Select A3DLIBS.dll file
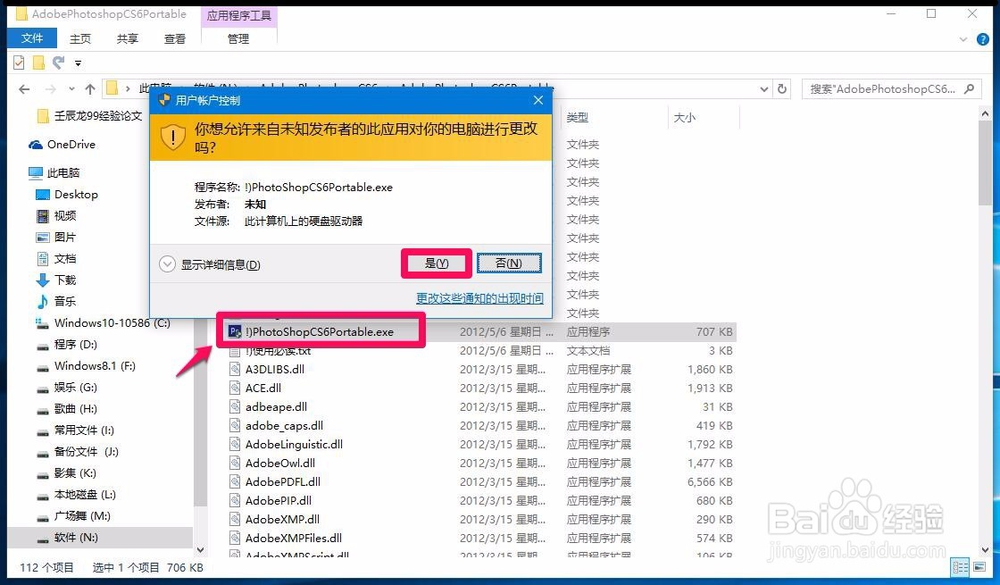 click(x=274, y=369)
